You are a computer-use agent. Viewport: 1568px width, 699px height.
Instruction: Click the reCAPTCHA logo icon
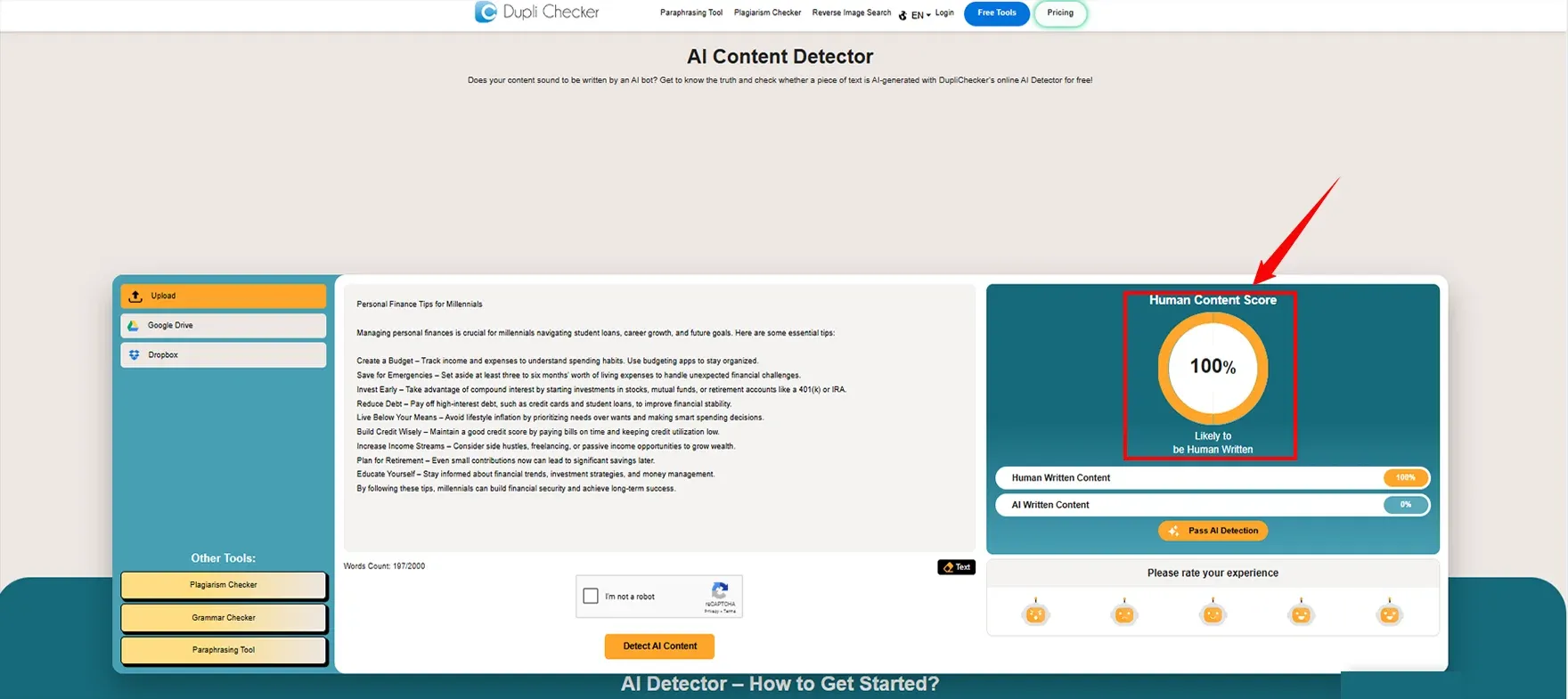720,590
